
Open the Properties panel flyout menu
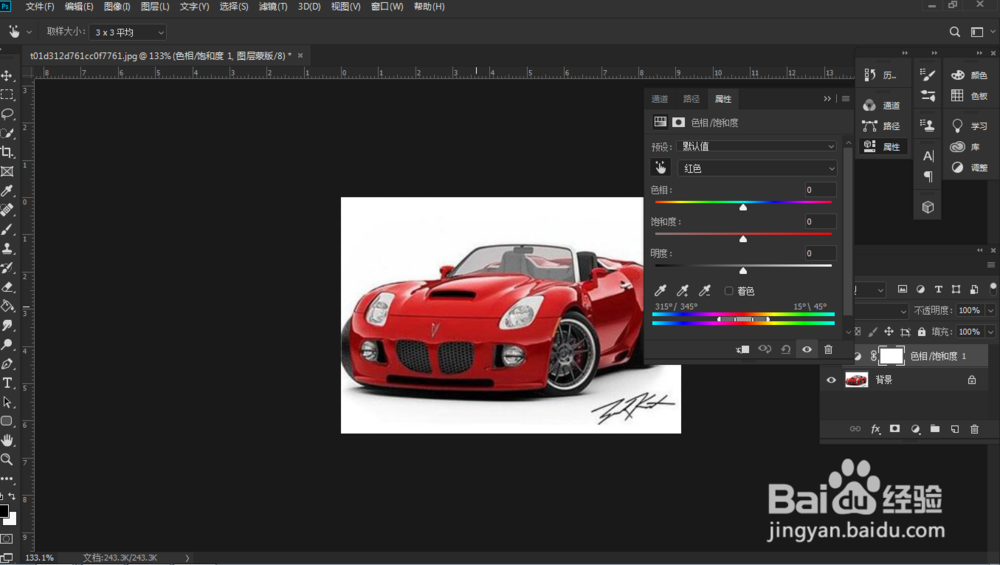tap(846, 99)
